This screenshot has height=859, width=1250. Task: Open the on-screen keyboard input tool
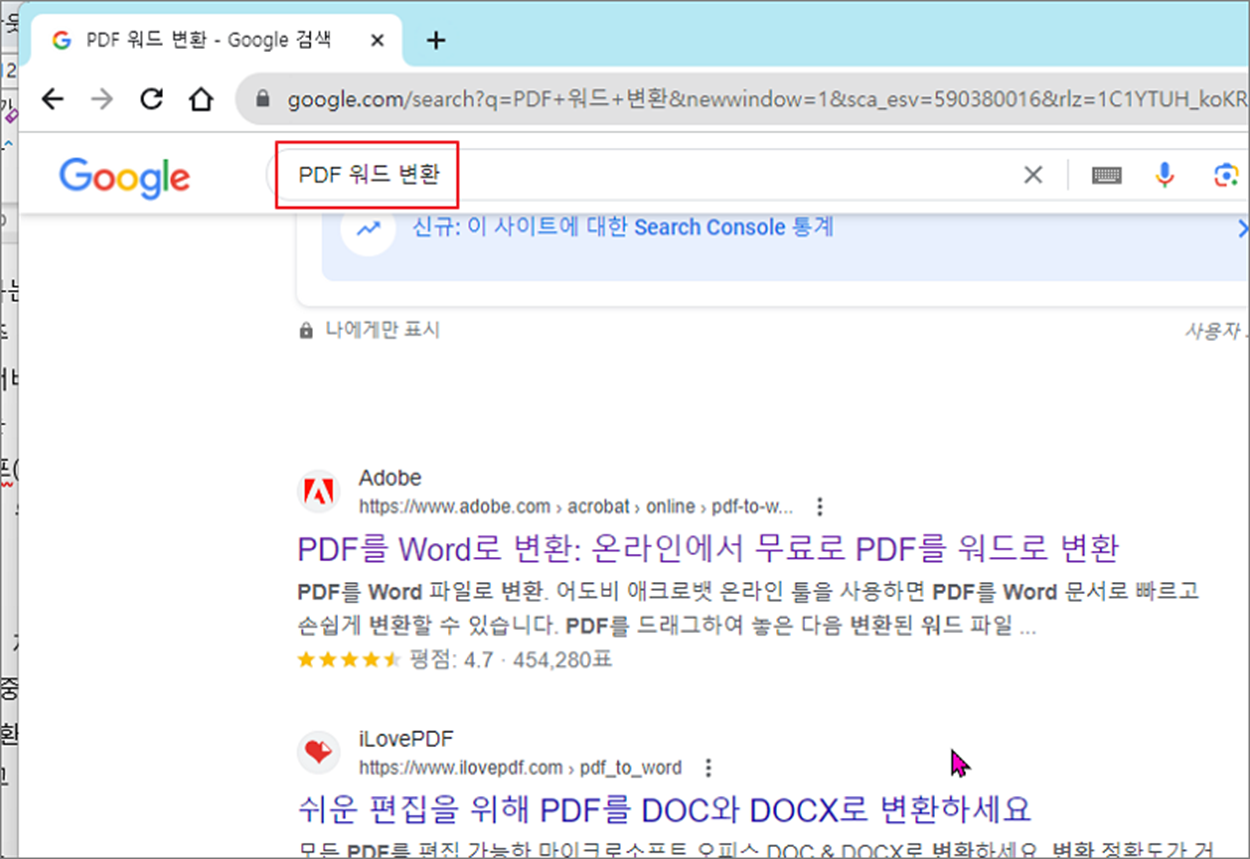tap(1106, 176)
